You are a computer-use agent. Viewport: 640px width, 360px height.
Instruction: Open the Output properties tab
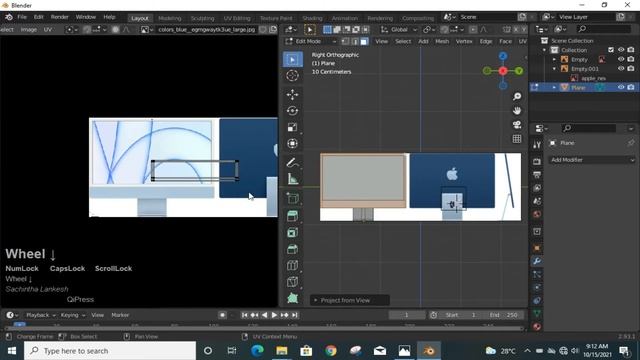537,175
